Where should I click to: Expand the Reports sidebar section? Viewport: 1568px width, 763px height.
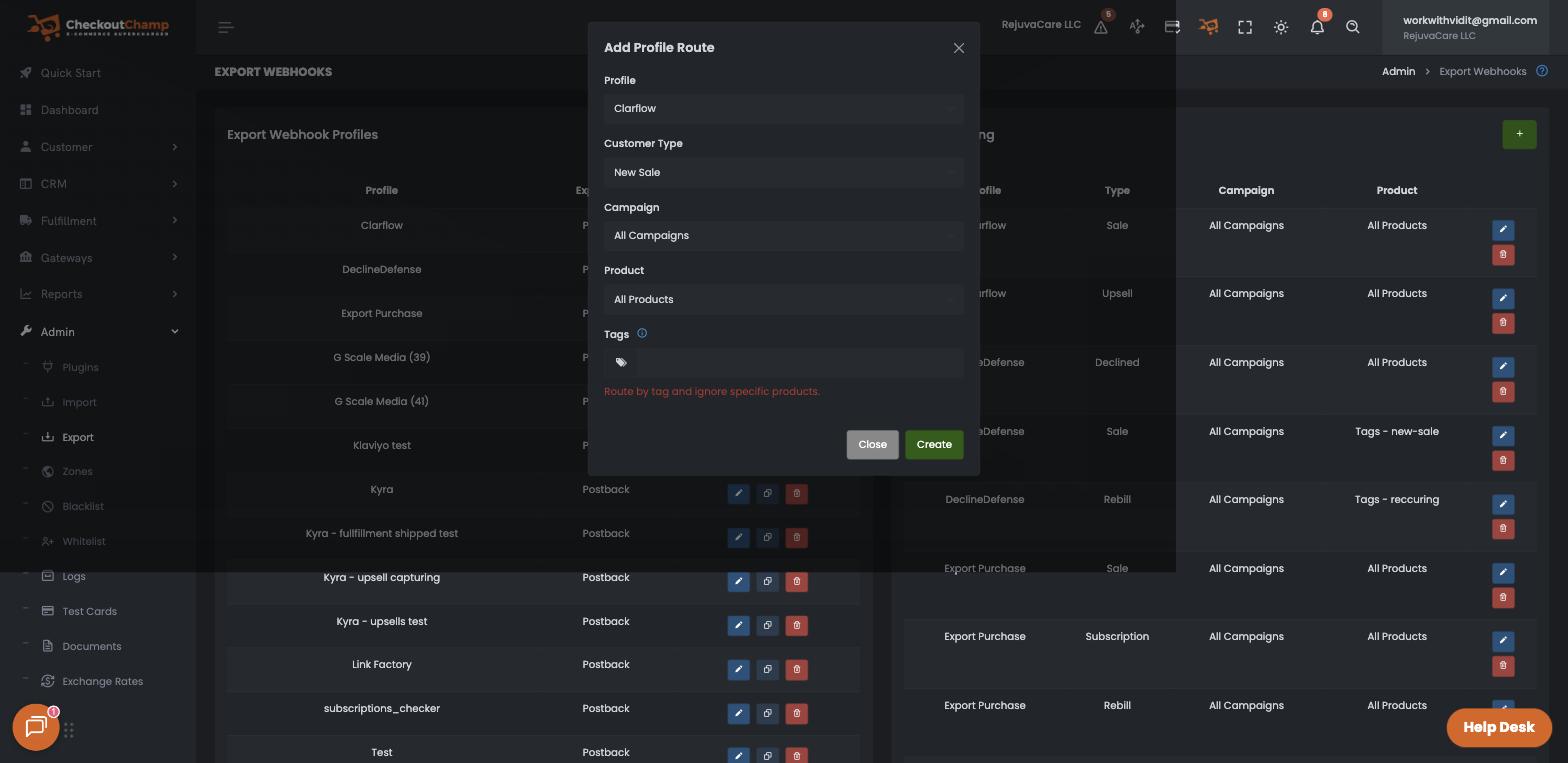click(x=98, y=294)
